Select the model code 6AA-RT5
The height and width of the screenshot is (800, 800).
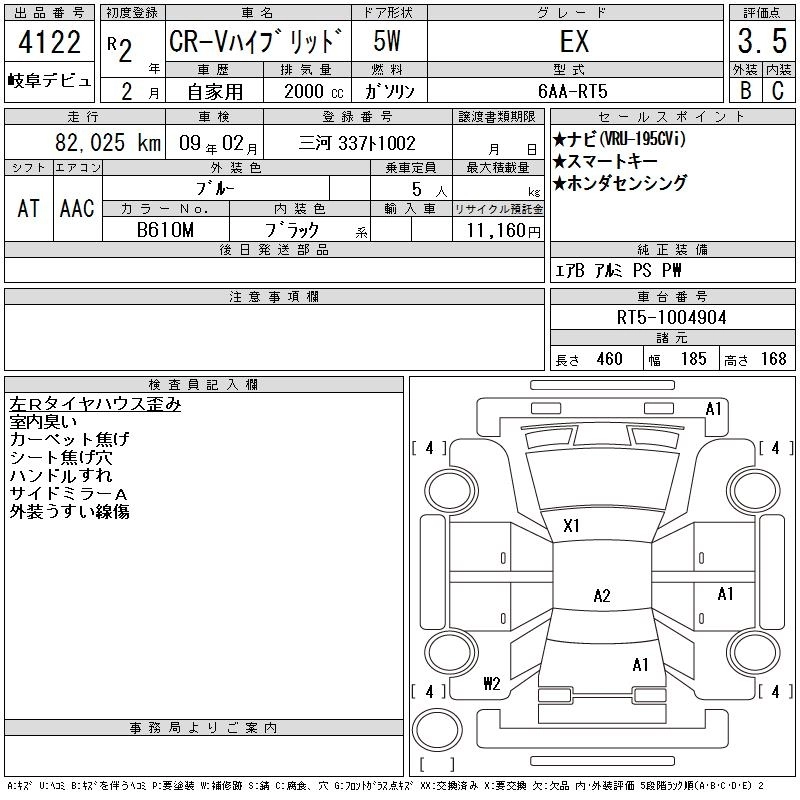pyautogui.click(x=572, y=91)
